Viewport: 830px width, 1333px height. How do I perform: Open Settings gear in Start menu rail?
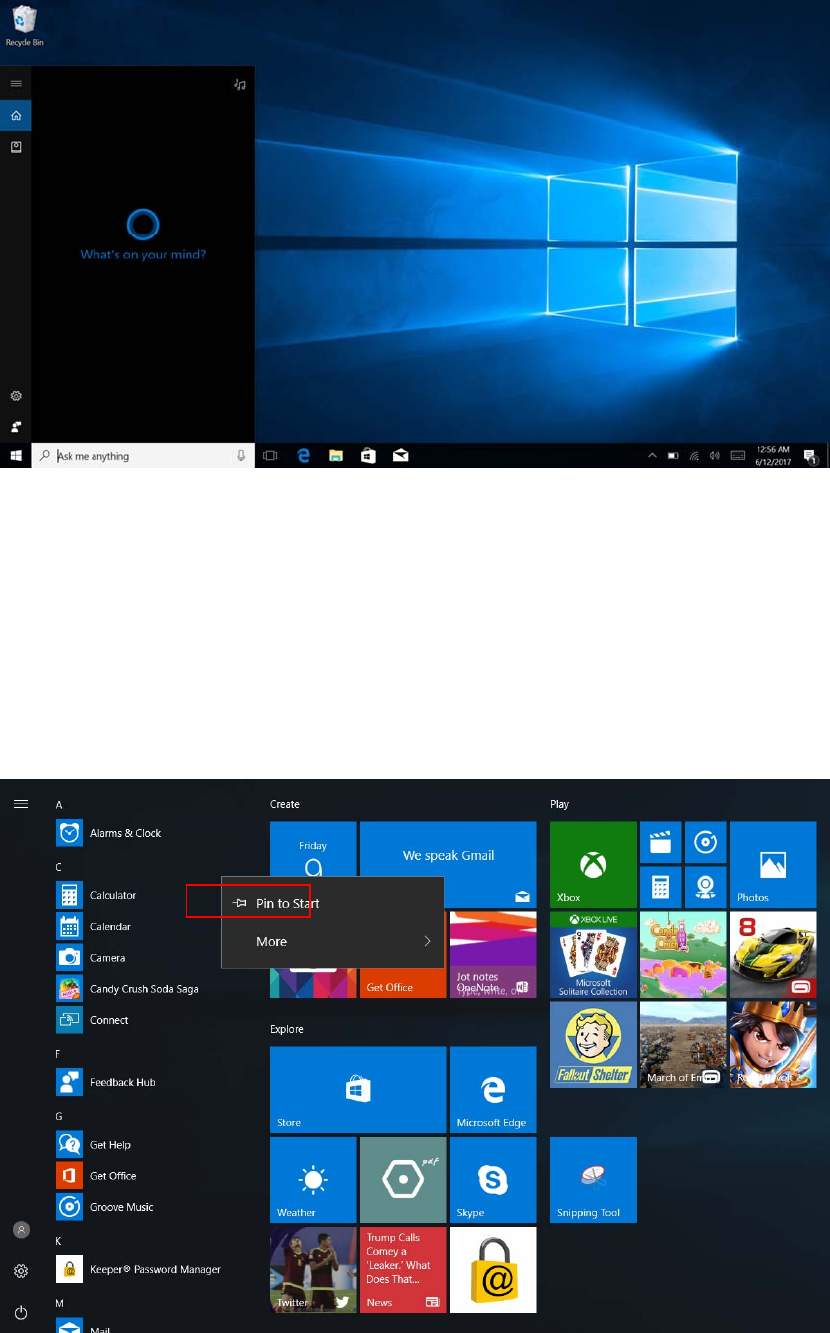(x=21, y=1271)
